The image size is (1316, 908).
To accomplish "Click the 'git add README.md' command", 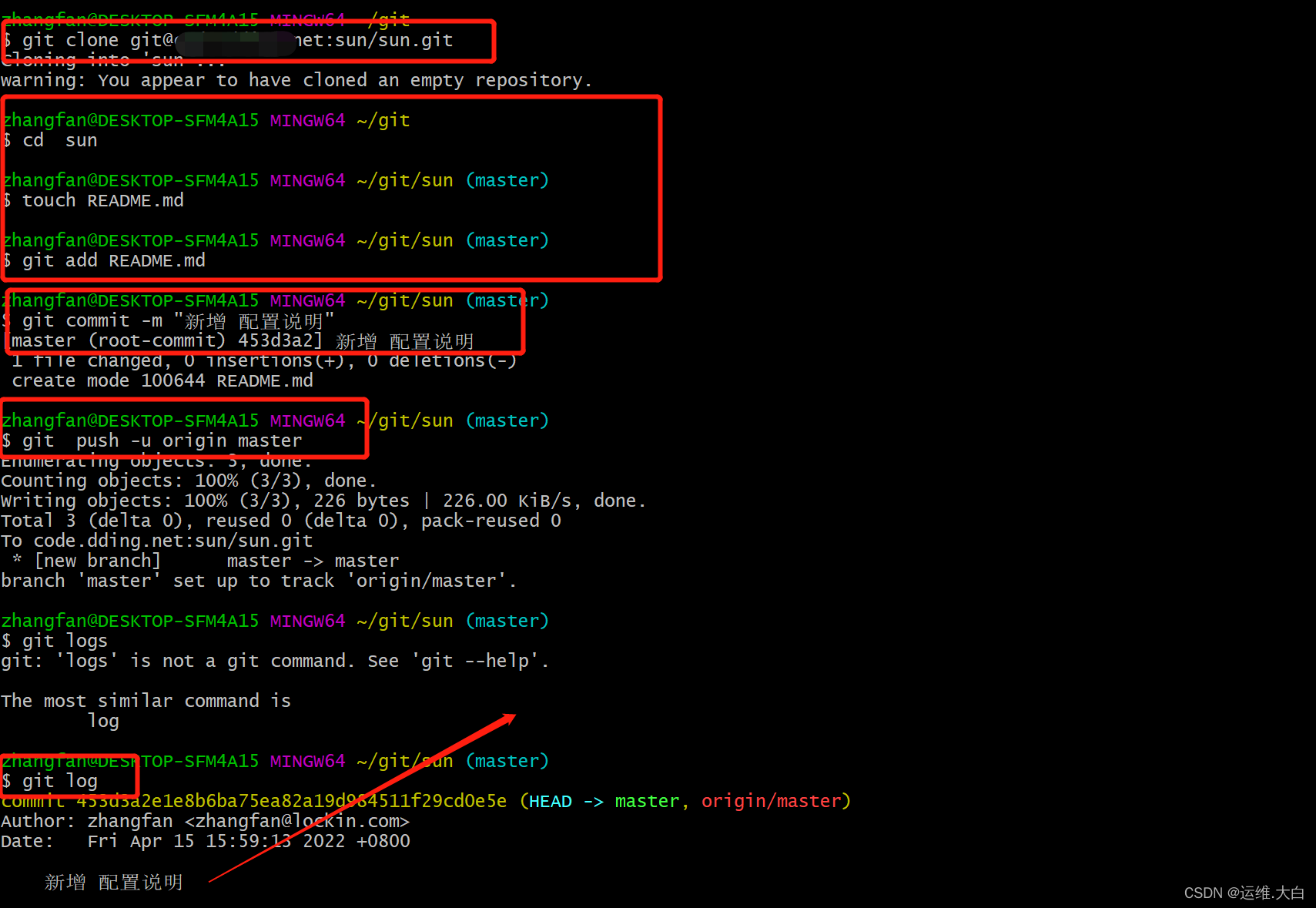I will point(104,260).
